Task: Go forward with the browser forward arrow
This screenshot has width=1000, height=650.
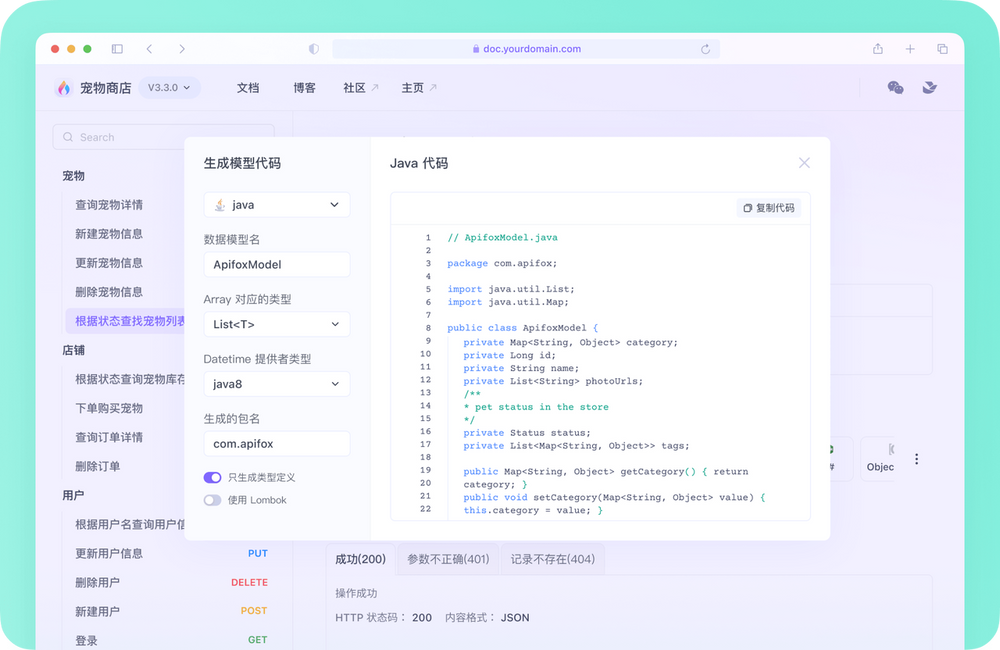Action: [182, 49]
